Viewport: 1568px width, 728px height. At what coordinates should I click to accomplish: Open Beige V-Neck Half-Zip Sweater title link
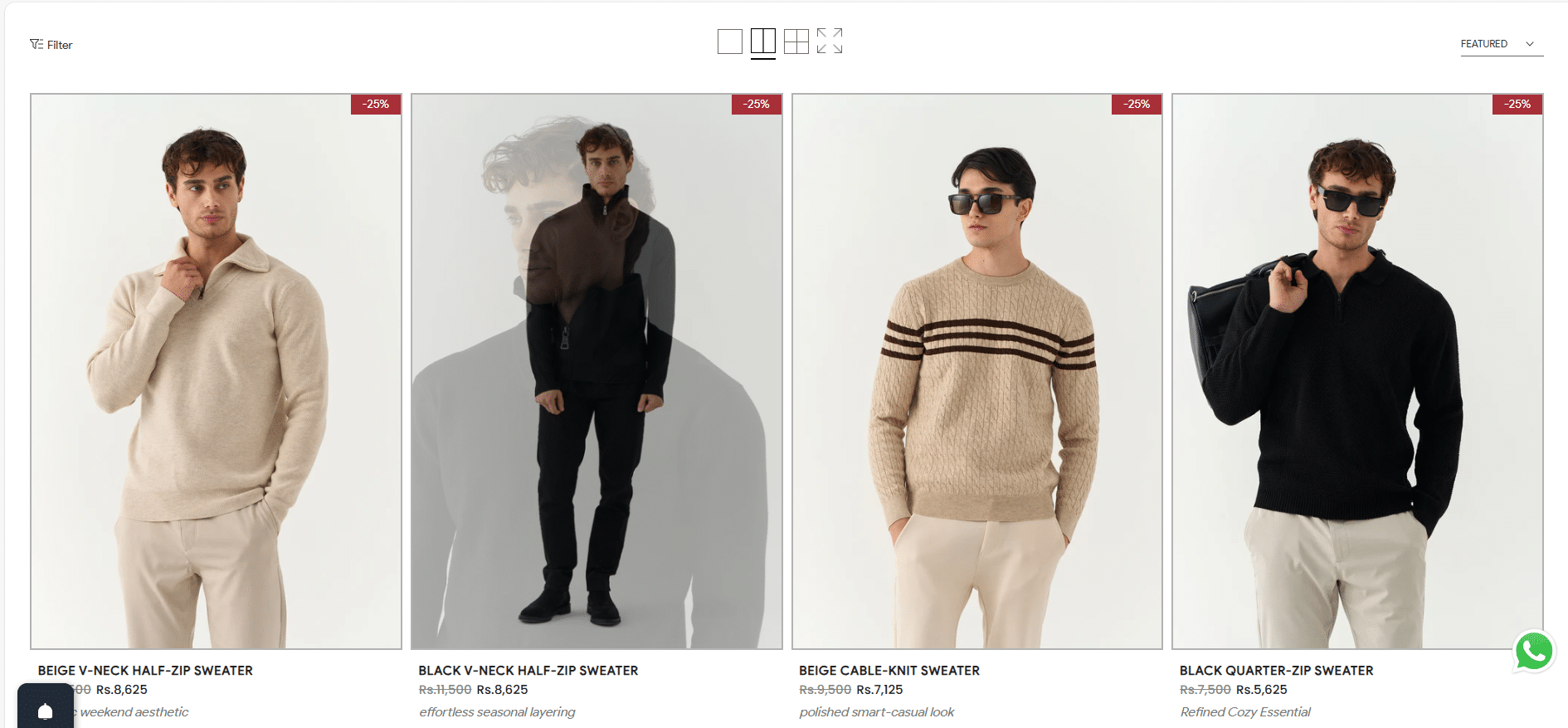(145, 671)
